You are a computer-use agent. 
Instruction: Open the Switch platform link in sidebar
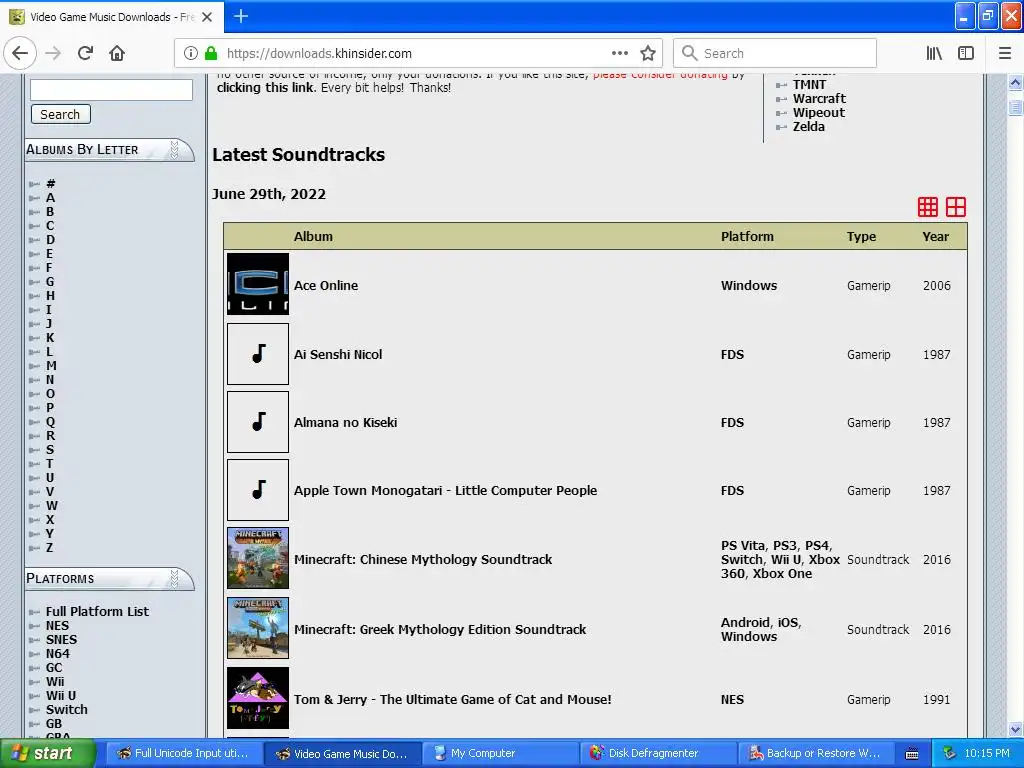click(67, 709)
